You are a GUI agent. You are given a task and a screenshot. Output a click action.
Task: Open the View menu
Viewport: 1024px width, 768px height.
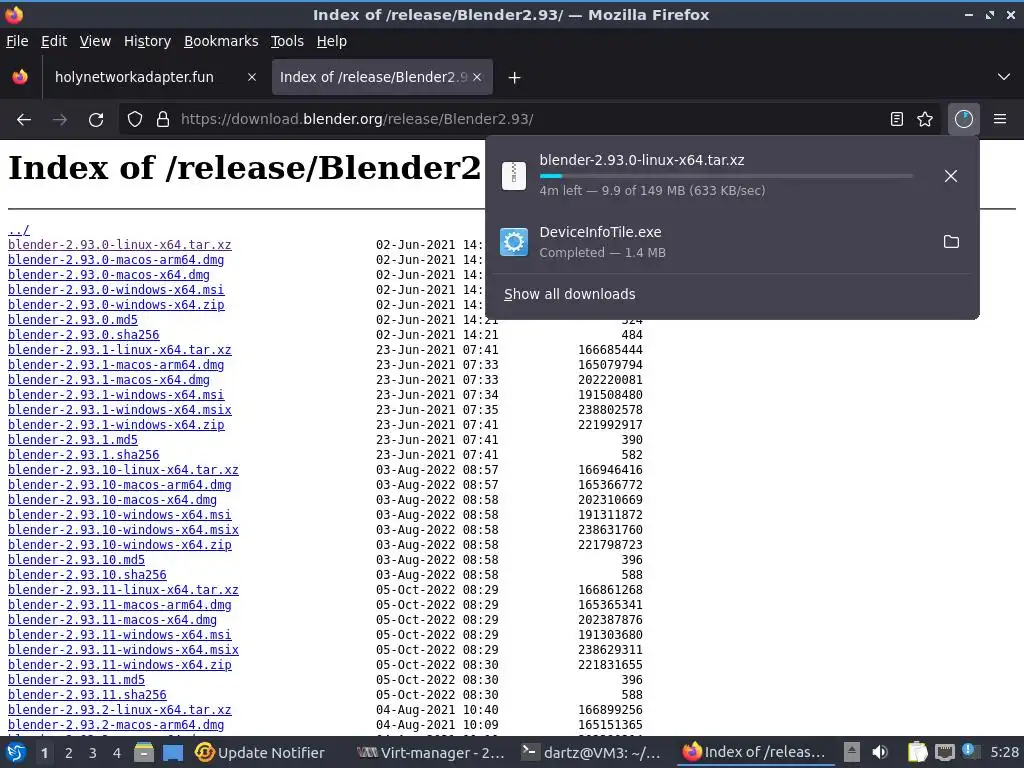(x=95, y=41)
